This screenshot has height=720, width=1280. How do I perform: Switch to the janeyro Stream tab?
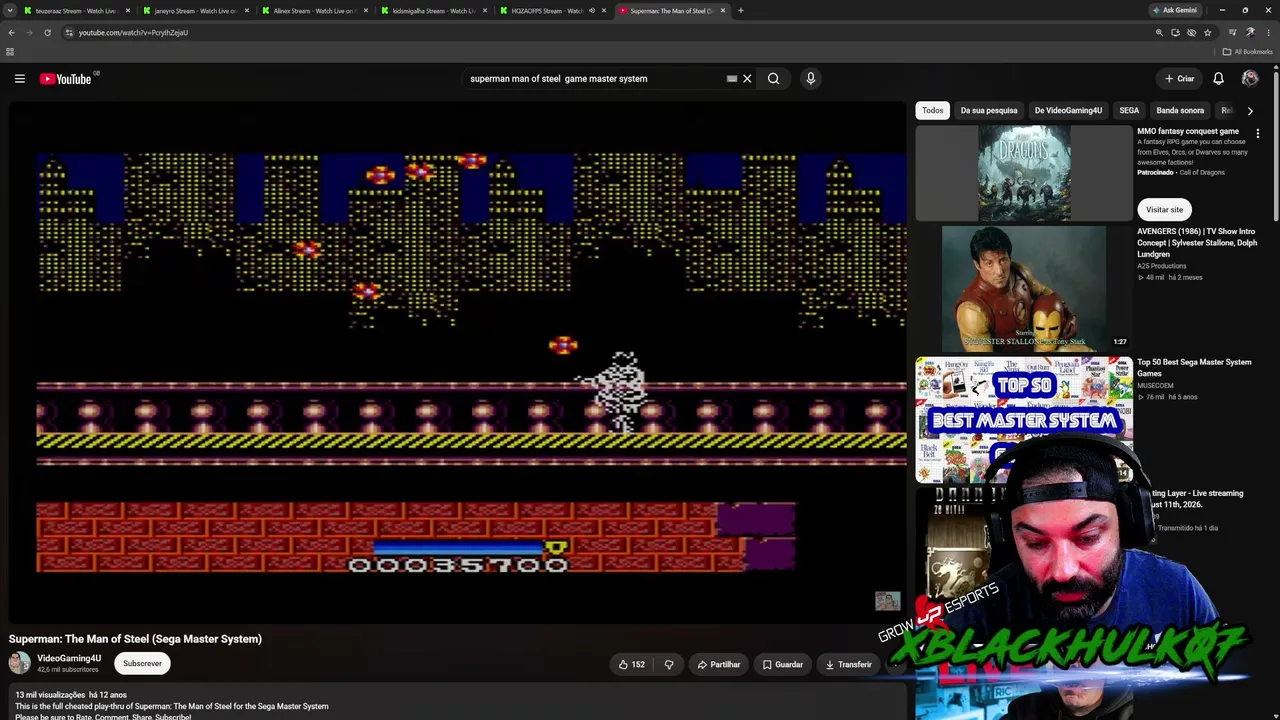196,10
